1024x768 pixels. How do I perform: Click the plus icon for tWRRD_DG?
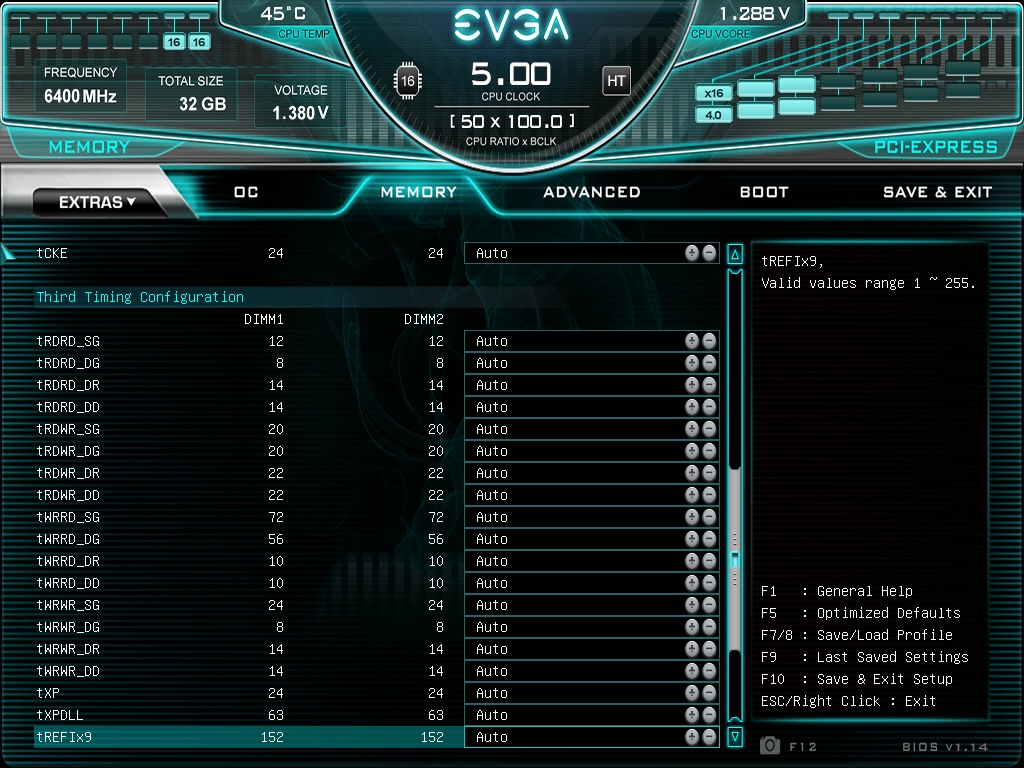[692, 539]
